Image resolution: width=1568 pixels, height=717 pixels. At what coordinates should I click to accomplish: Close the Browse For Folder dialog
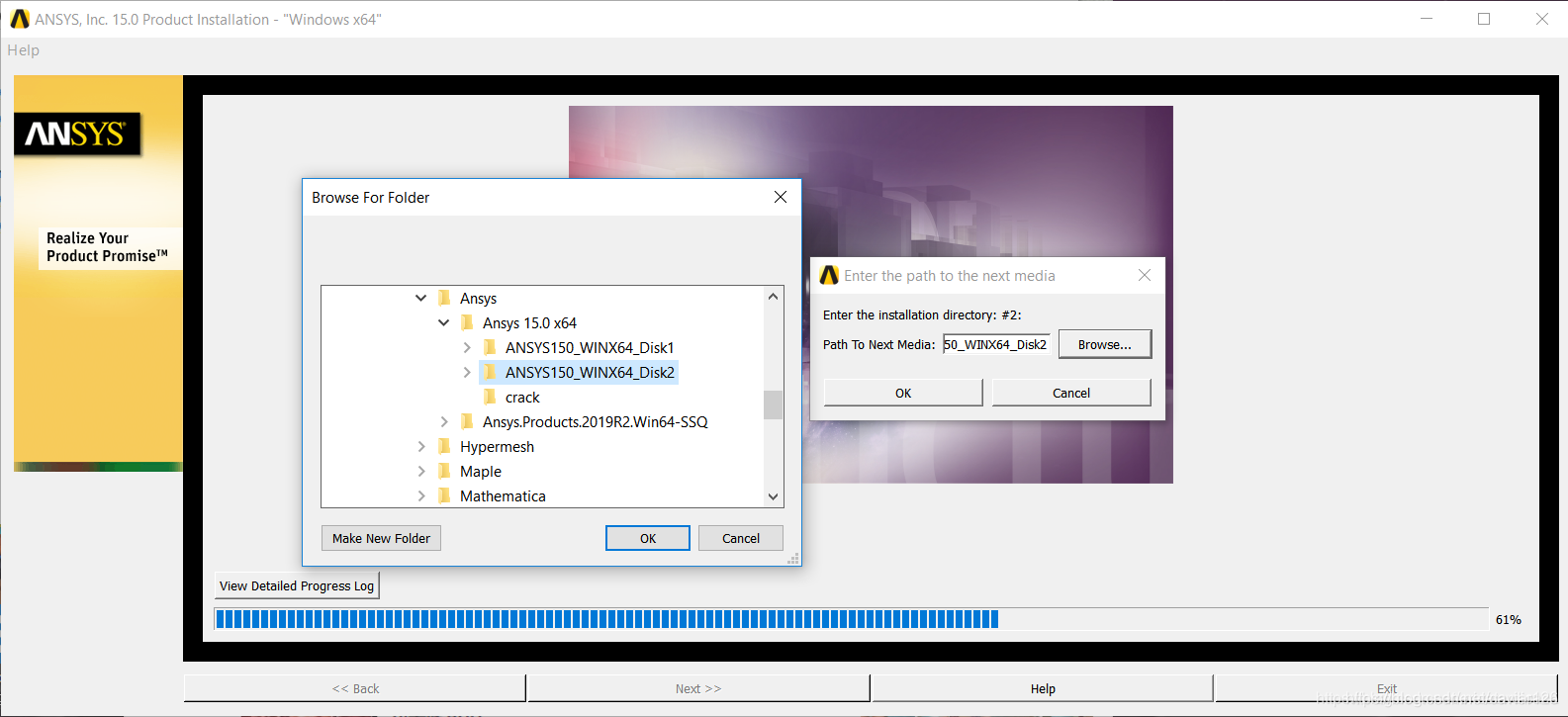coord(781,197)
